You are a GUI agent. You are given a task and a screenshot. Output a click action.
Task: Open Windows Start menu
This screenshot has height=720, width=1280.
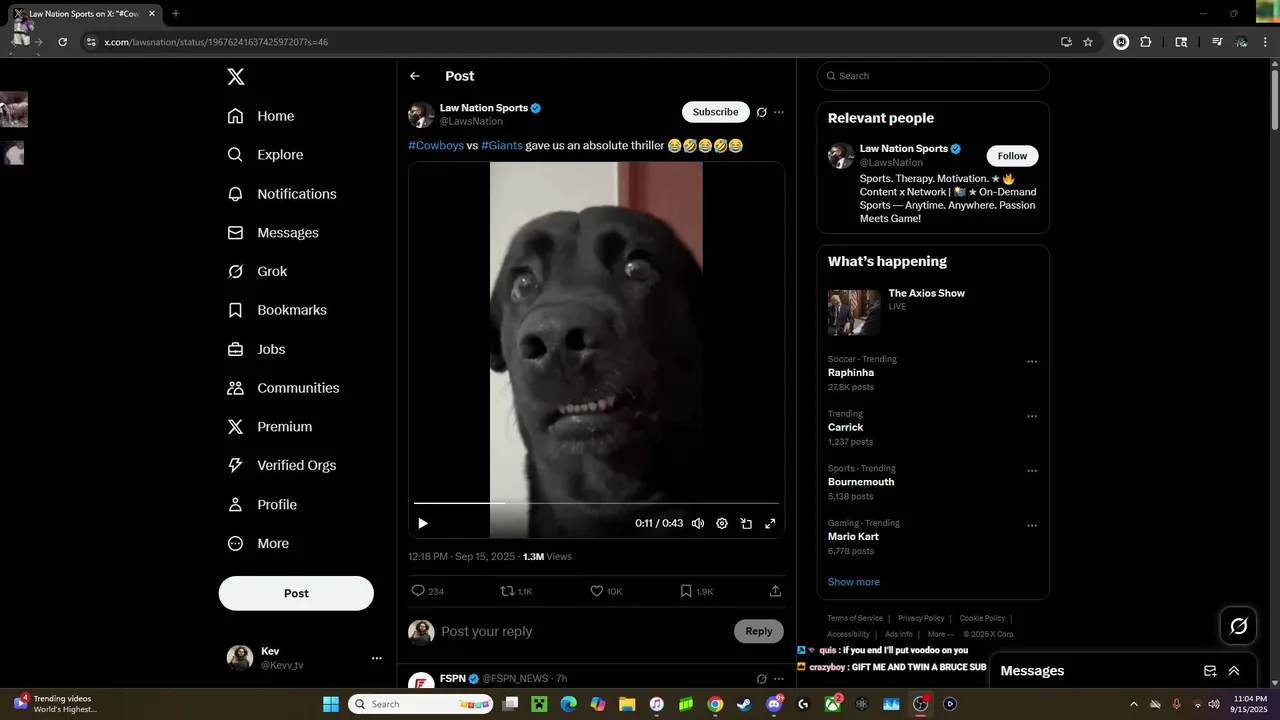coord(331,704)
